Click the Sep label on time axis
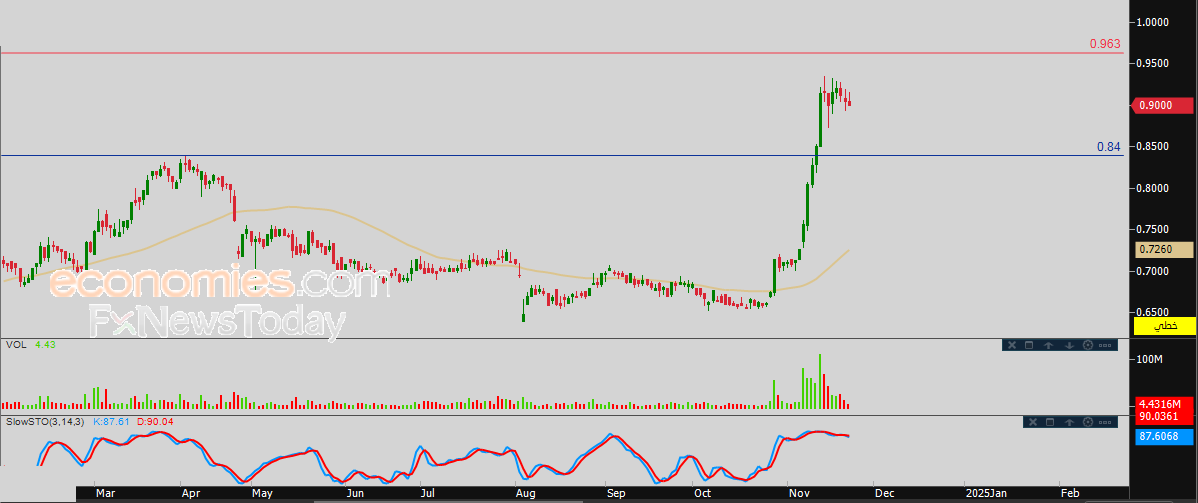1198x503 pixels. pos(616,494)
